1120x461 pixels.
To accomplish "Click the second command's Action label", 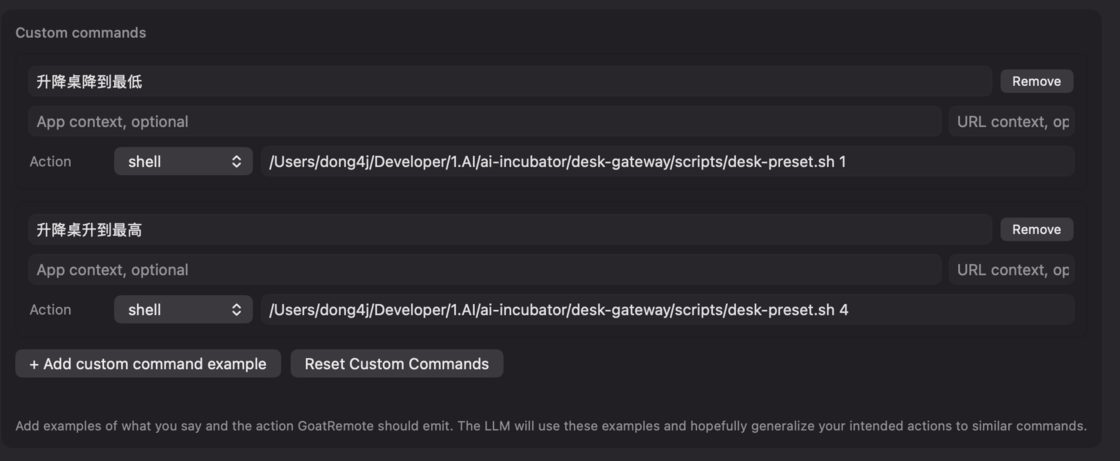I will [50, 309].
